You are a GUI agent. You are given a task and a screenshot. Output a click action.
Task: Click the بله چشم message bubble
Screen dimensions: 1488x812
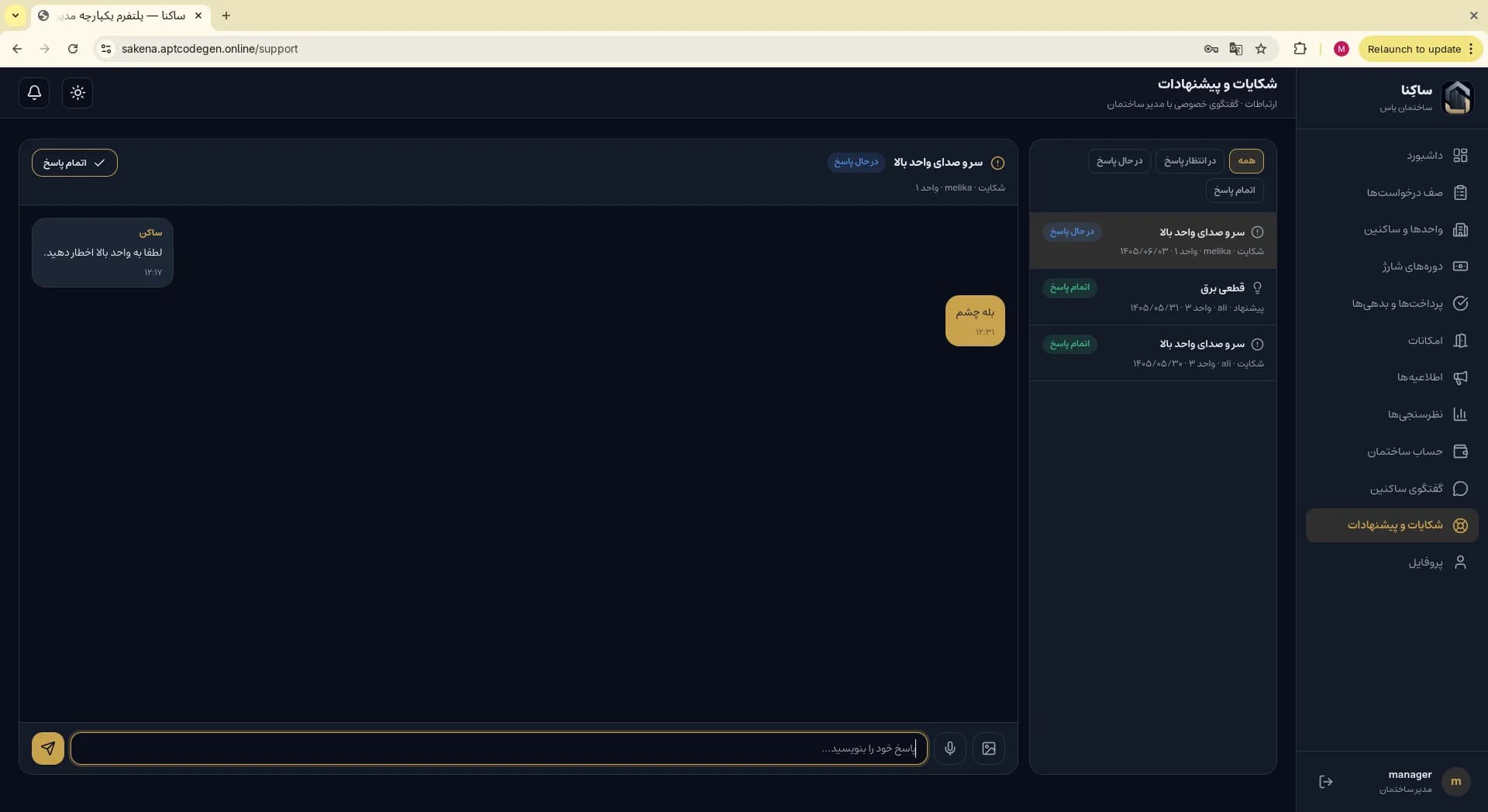click(975, 321)
